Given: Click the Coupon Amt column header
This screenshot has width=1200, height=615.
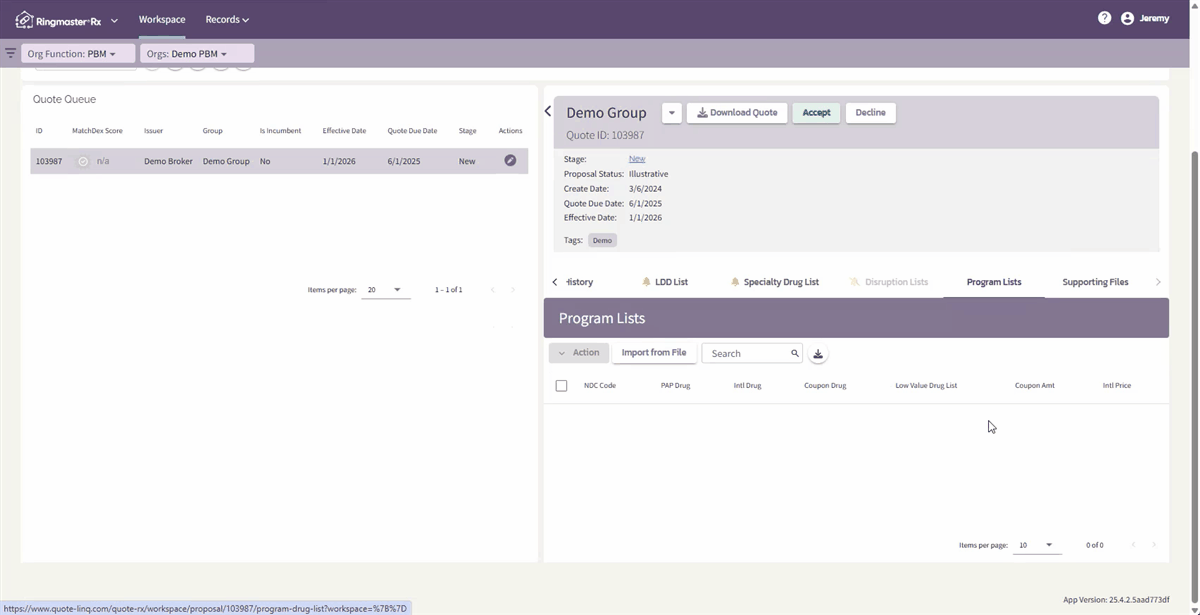Looking at the screenshot, I should (1034, 385).
